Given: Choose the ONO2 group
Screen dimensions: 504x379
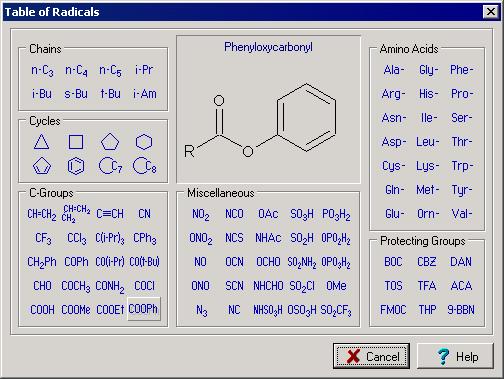Looking at the screenshot, I should click(201, 238).
